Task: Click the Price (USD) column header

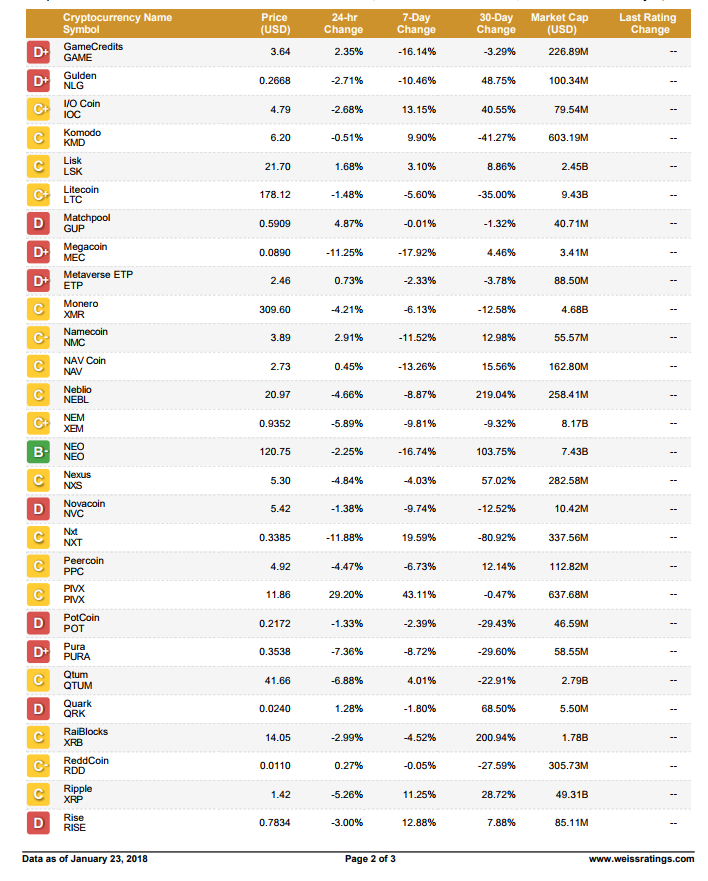Action: point(275,24)
